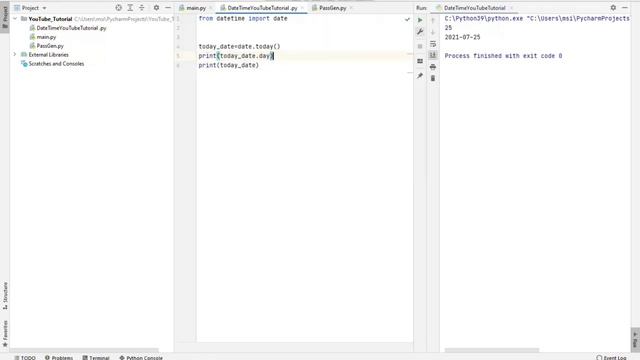Click Up the stack trace arrow

tap(433, 20)
